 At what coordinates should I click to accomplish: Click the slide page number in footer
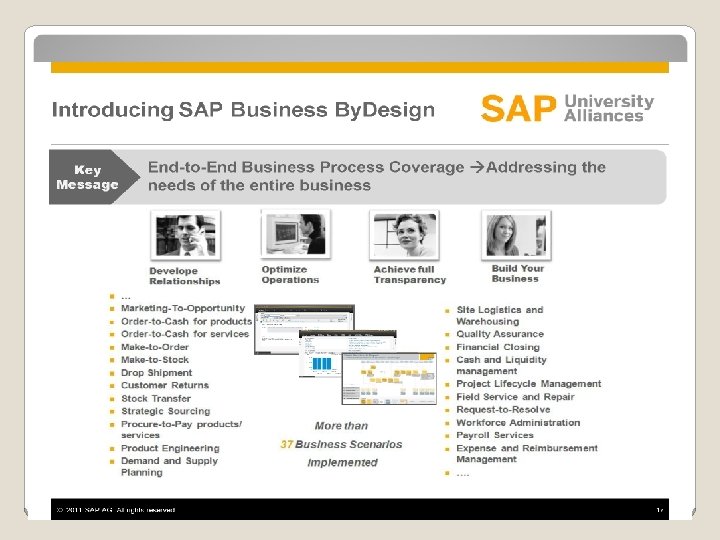pyautogui.click(x=660, y=510)
